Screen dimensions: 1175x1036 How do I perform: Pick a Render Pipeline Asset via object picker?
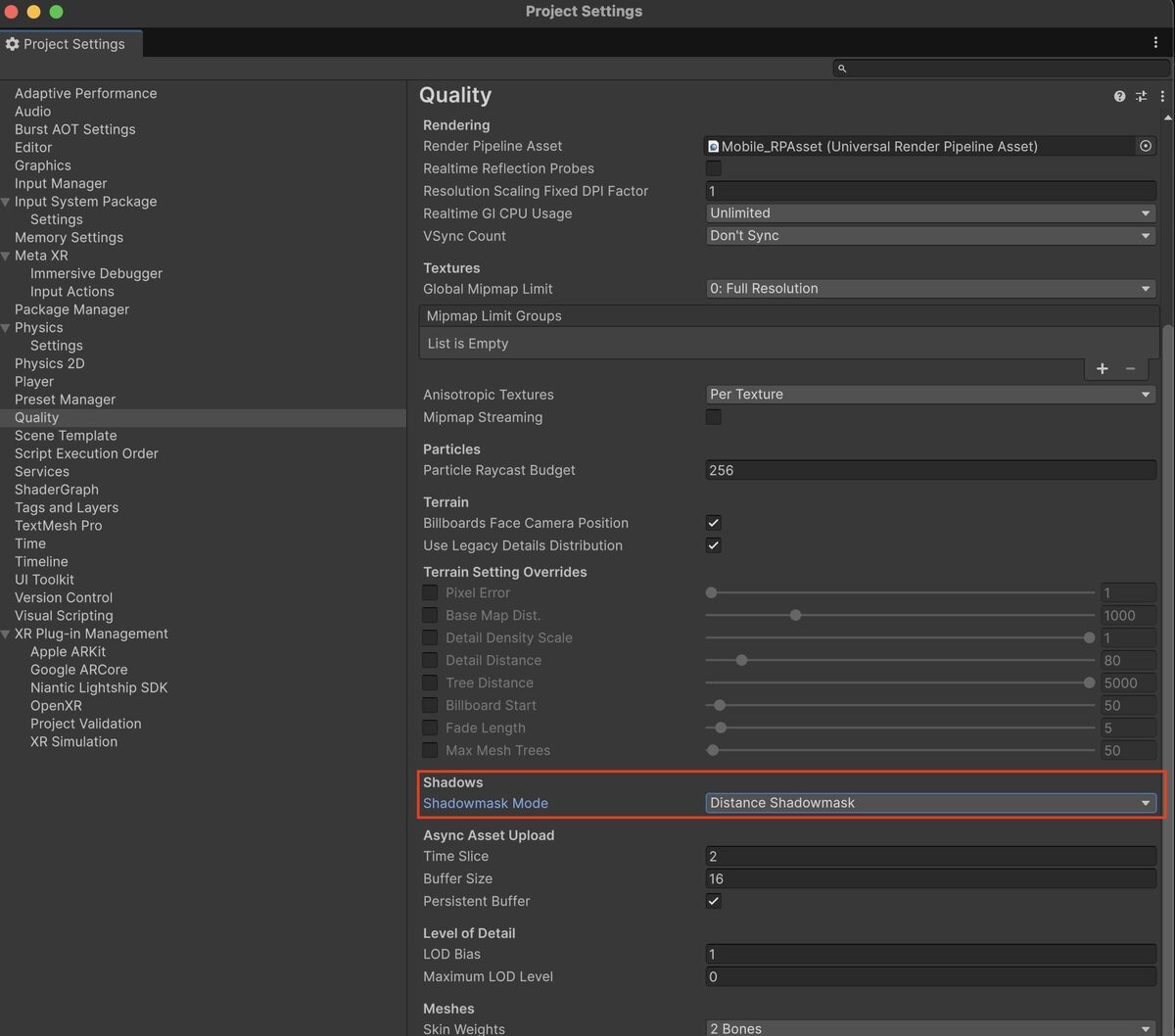tap(1145, 146)
